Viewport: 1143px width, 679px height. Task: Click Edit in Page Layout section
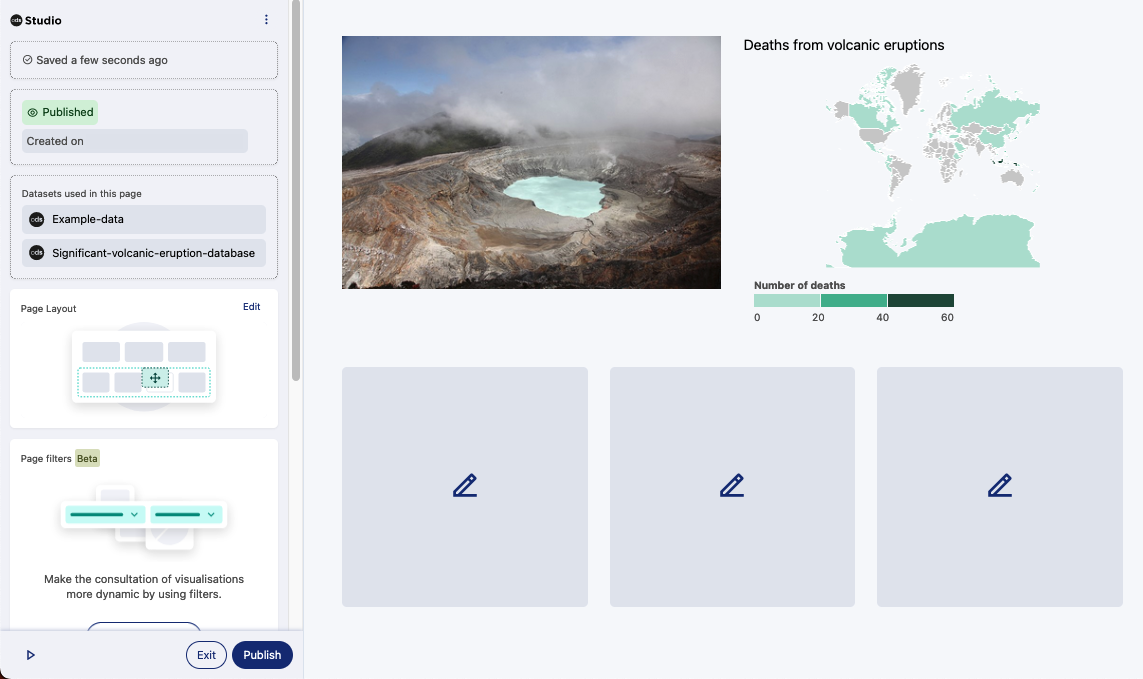pos(251,307)
